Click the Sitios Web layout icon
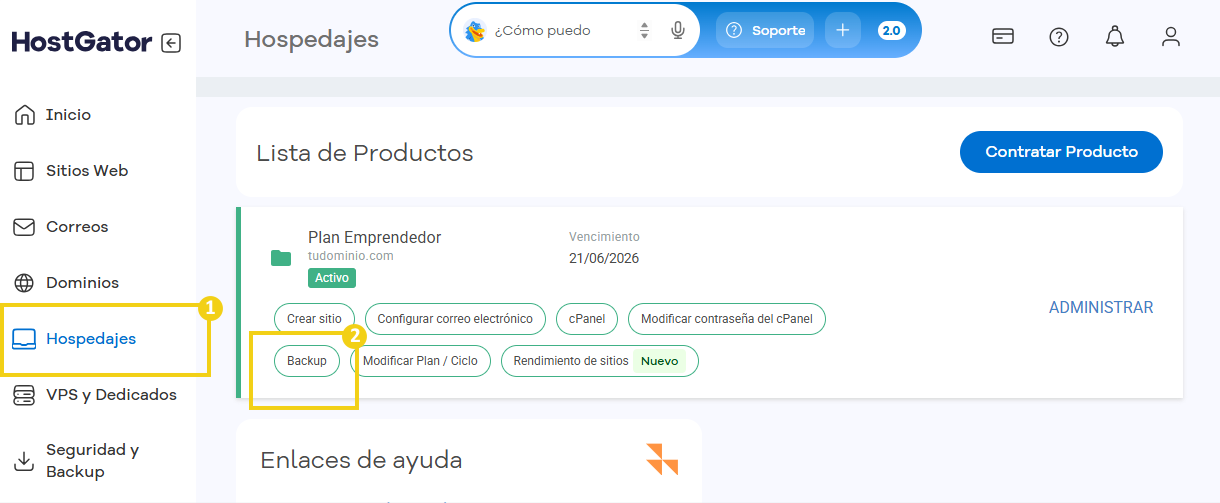Screen dimensions: 1220x503 (25, 171)
